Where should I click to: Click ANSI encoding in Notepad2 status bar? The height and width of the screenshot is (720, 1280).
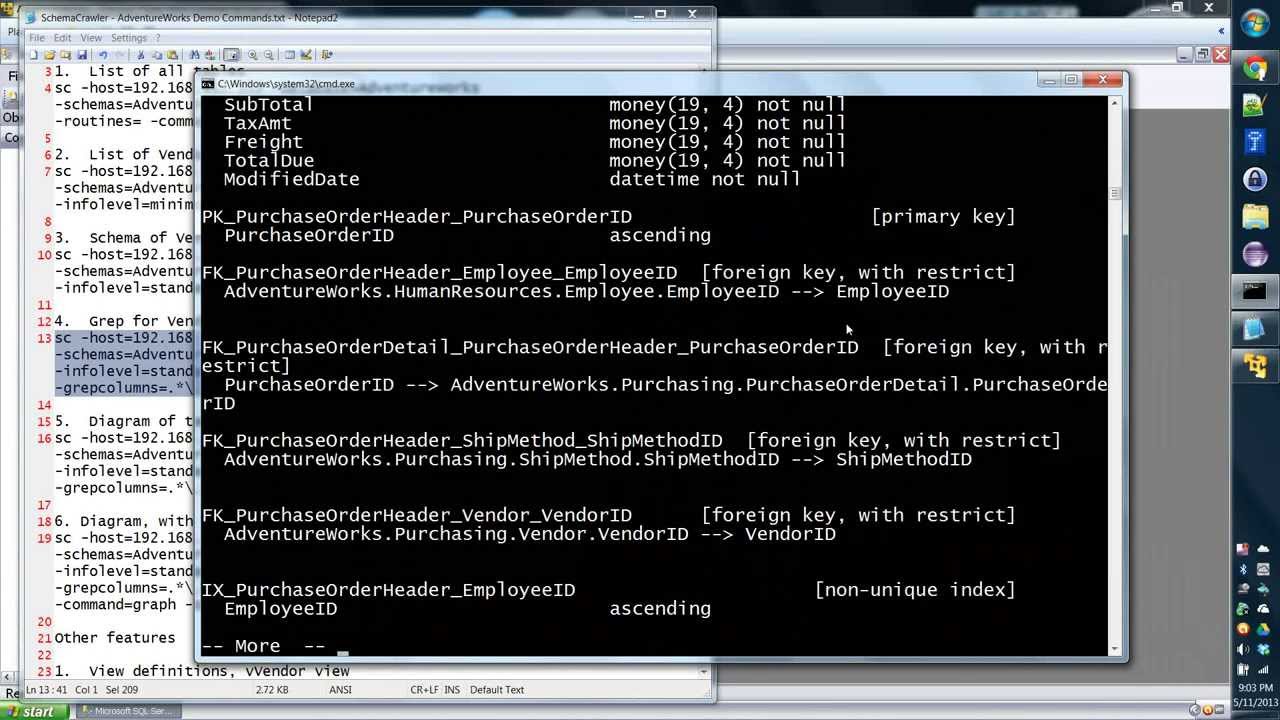340,690
